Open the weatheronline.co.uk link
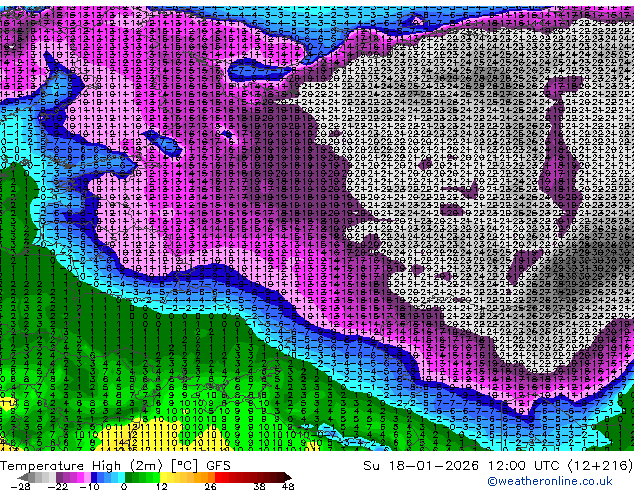 coord(550,481)
